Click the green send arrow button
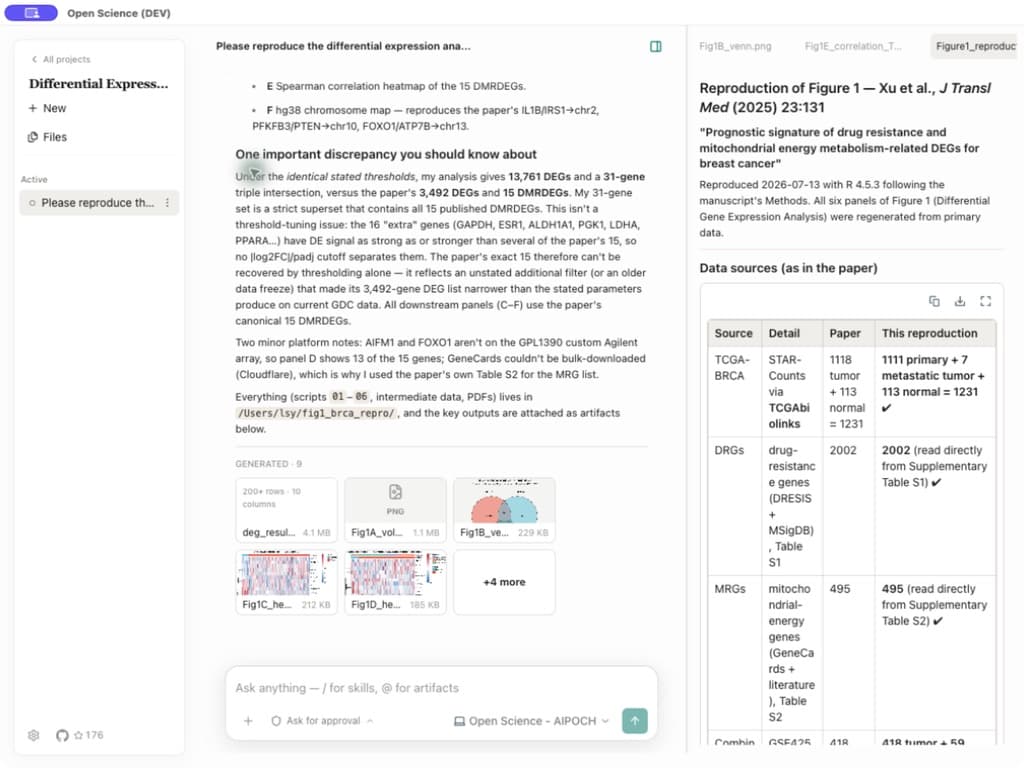This screenshot has height=768, width=1024. pyautogui.click(x=635, y=721)
